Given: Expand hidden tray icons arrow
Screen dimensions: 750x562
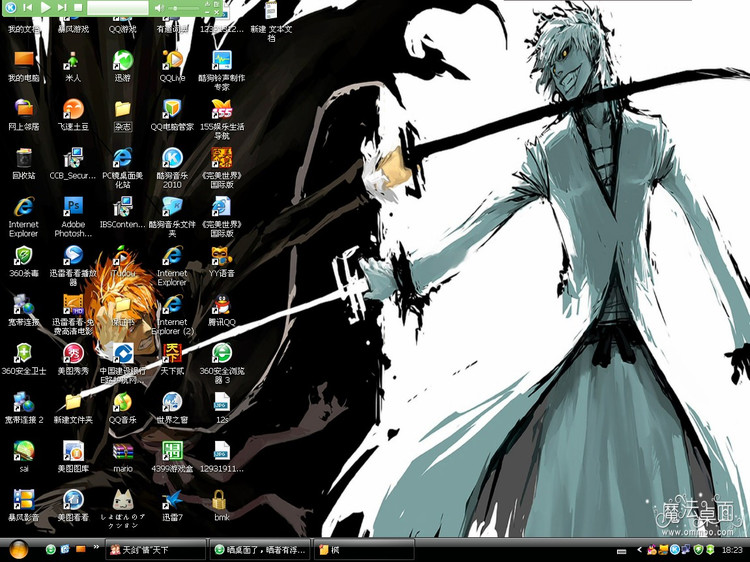Looking at the screenshot, I should [x=640, y=550].
